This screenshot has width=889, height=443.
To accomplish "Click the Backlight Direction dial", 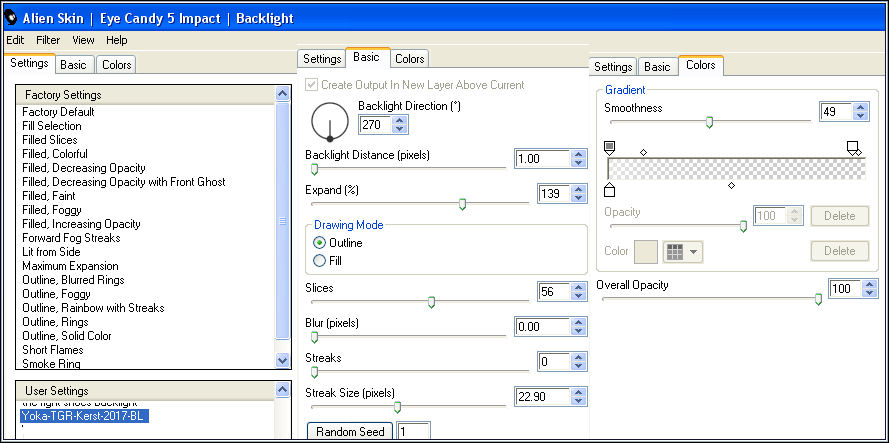I will pyautogui.click(x=329, y=121).
